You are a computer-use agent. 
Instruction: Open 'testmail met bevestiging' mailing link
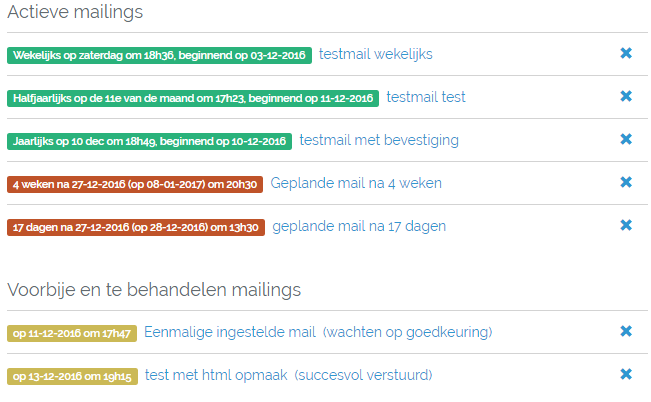(379, 140)
